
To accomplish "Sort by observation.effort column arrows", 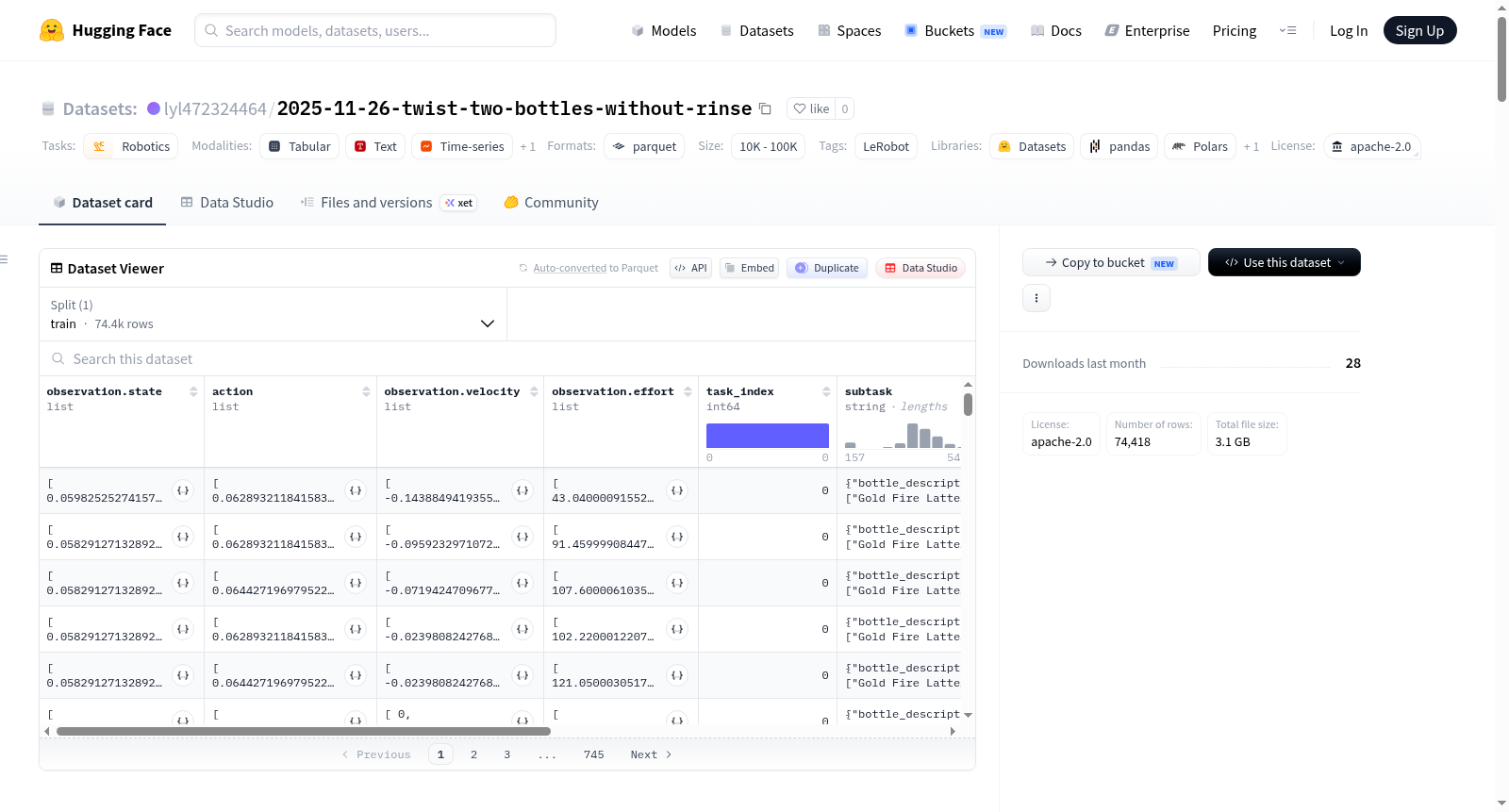I will click(x=688, y=391).
